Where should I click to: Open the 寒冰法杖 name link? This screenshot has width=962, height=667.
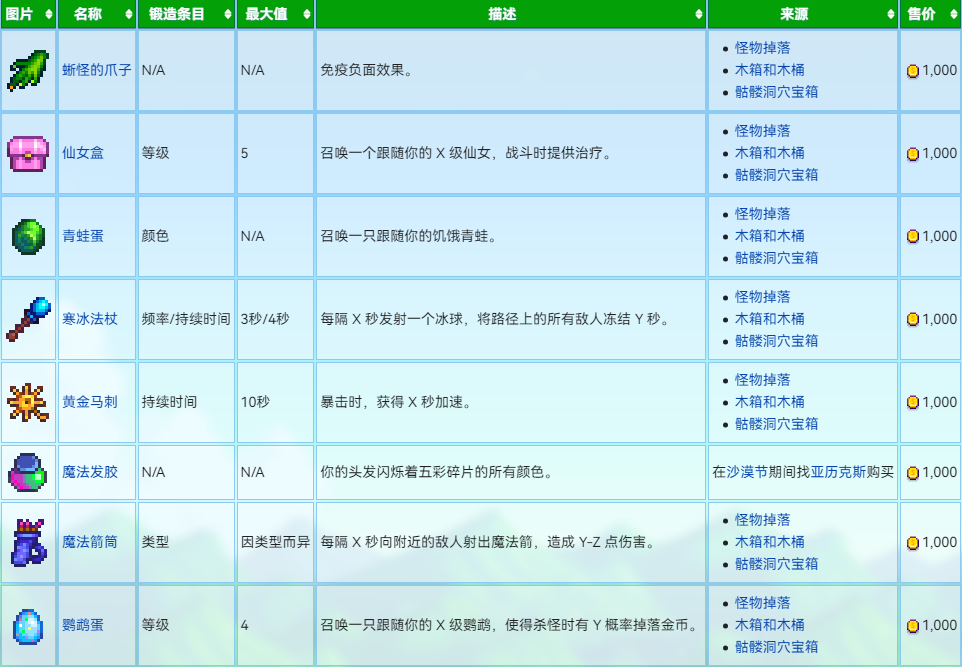pos(89,319)
